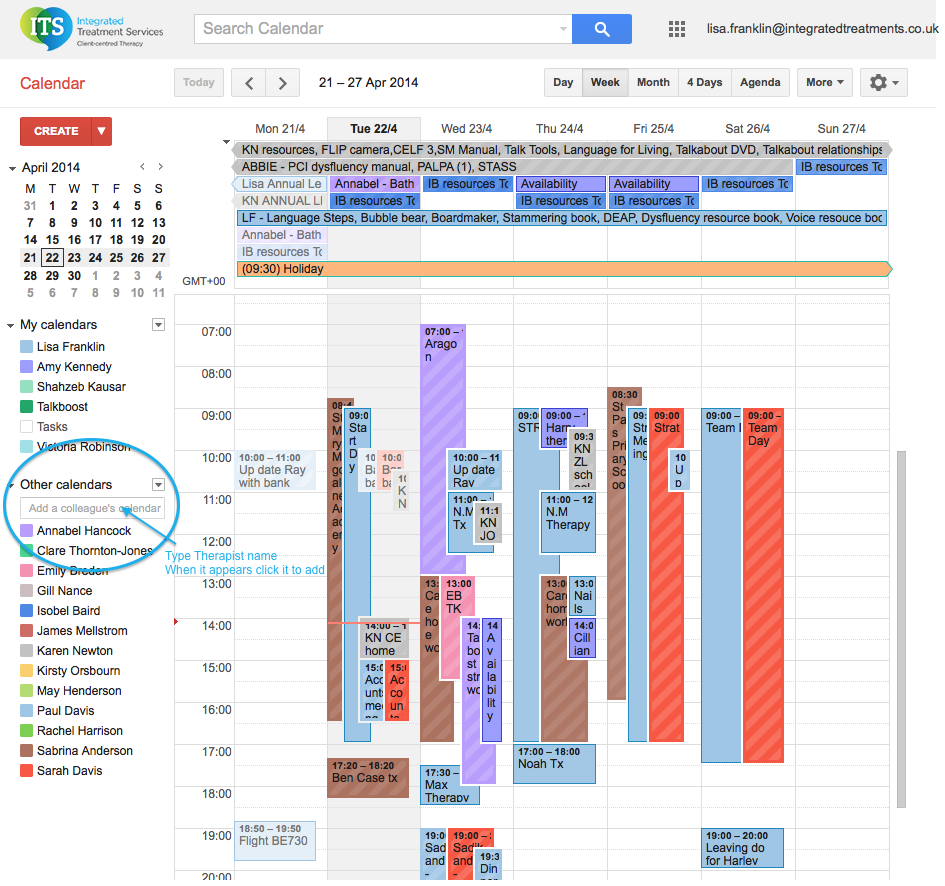Toggle Talkboost calendar visibility
Viewport: 945px width, 886px height.
pyautogui.click(x=27, y=407)
